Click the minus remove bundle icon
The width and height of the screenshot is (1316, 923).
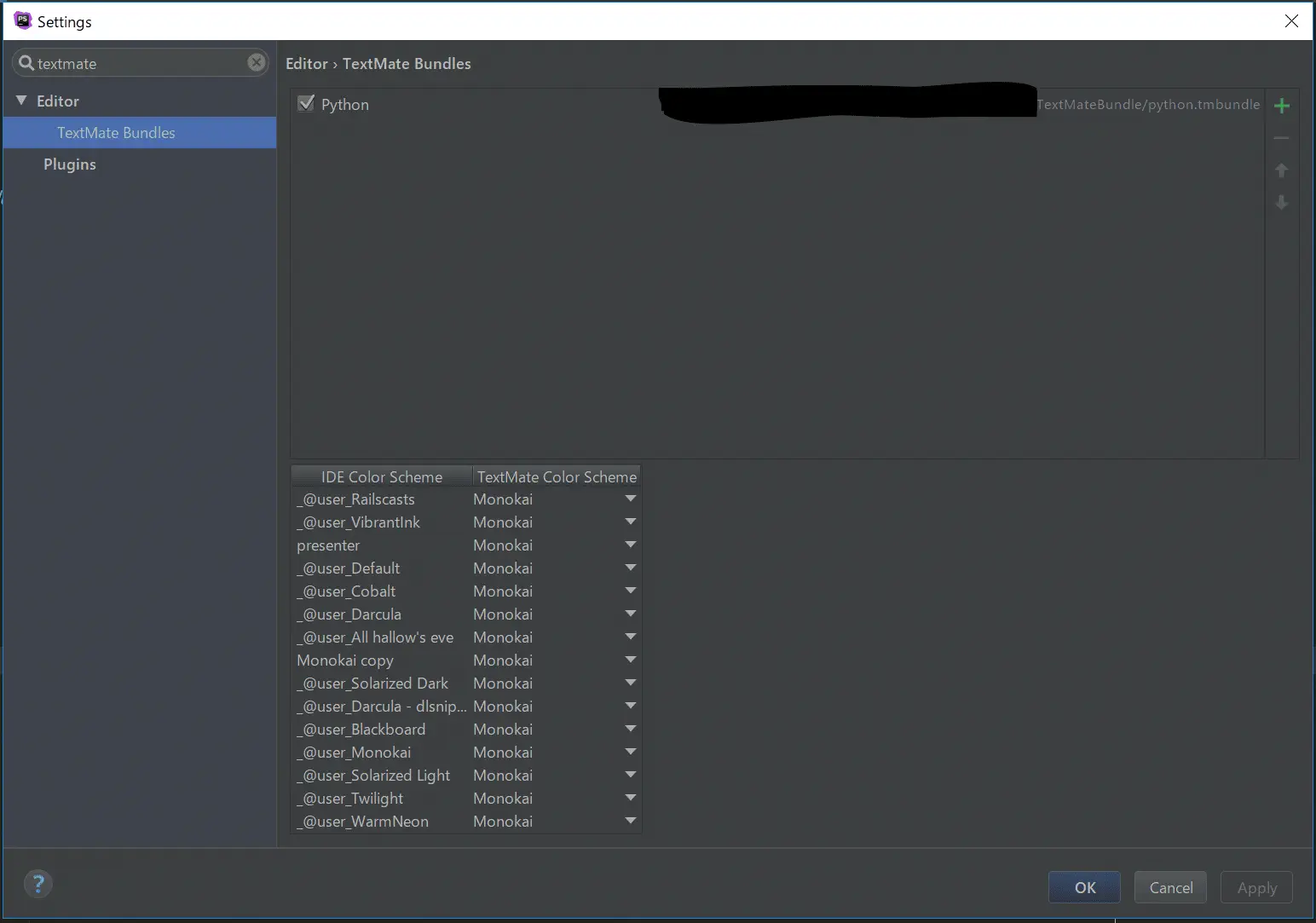click(x=1281, y=138)
